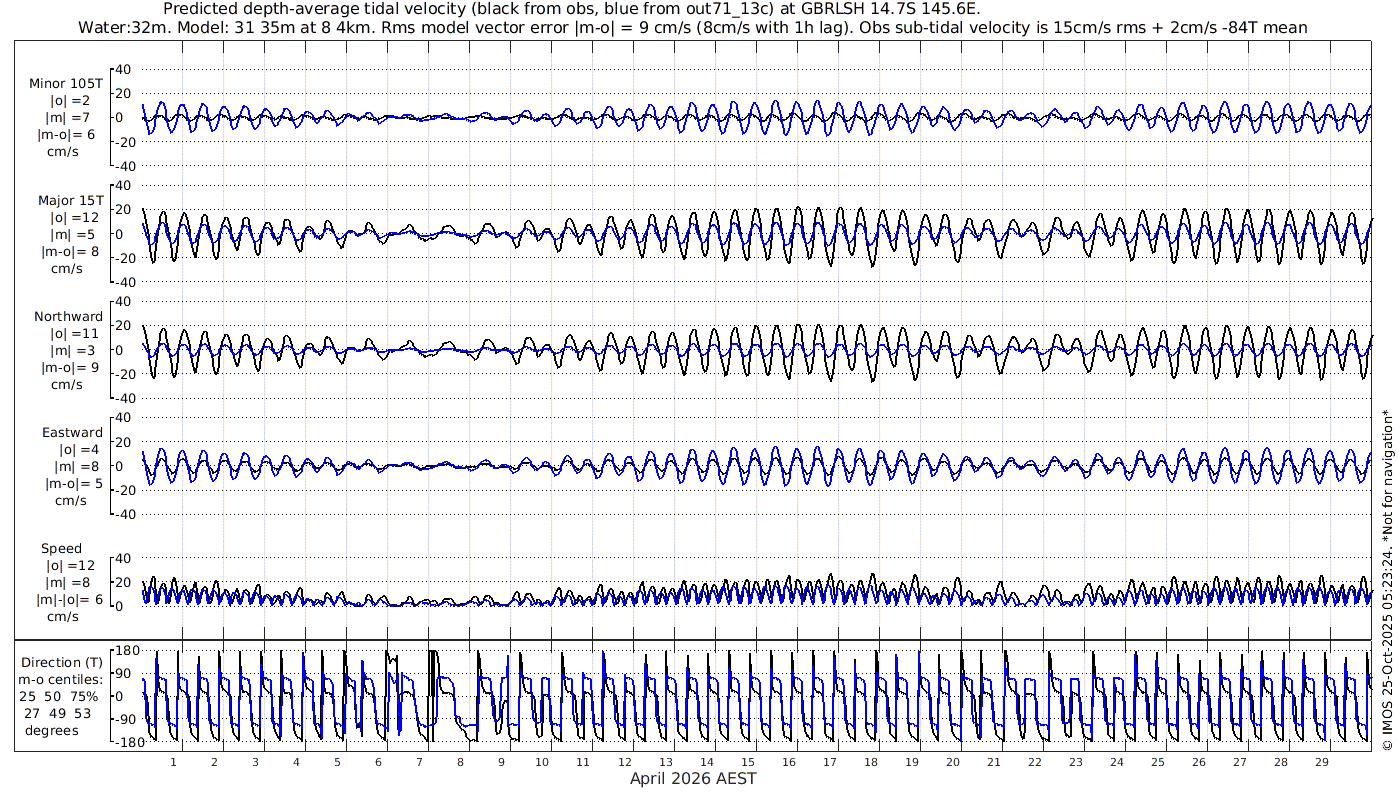Click the day "8" date axis label
1400x800 pixels.
(460, 762)
